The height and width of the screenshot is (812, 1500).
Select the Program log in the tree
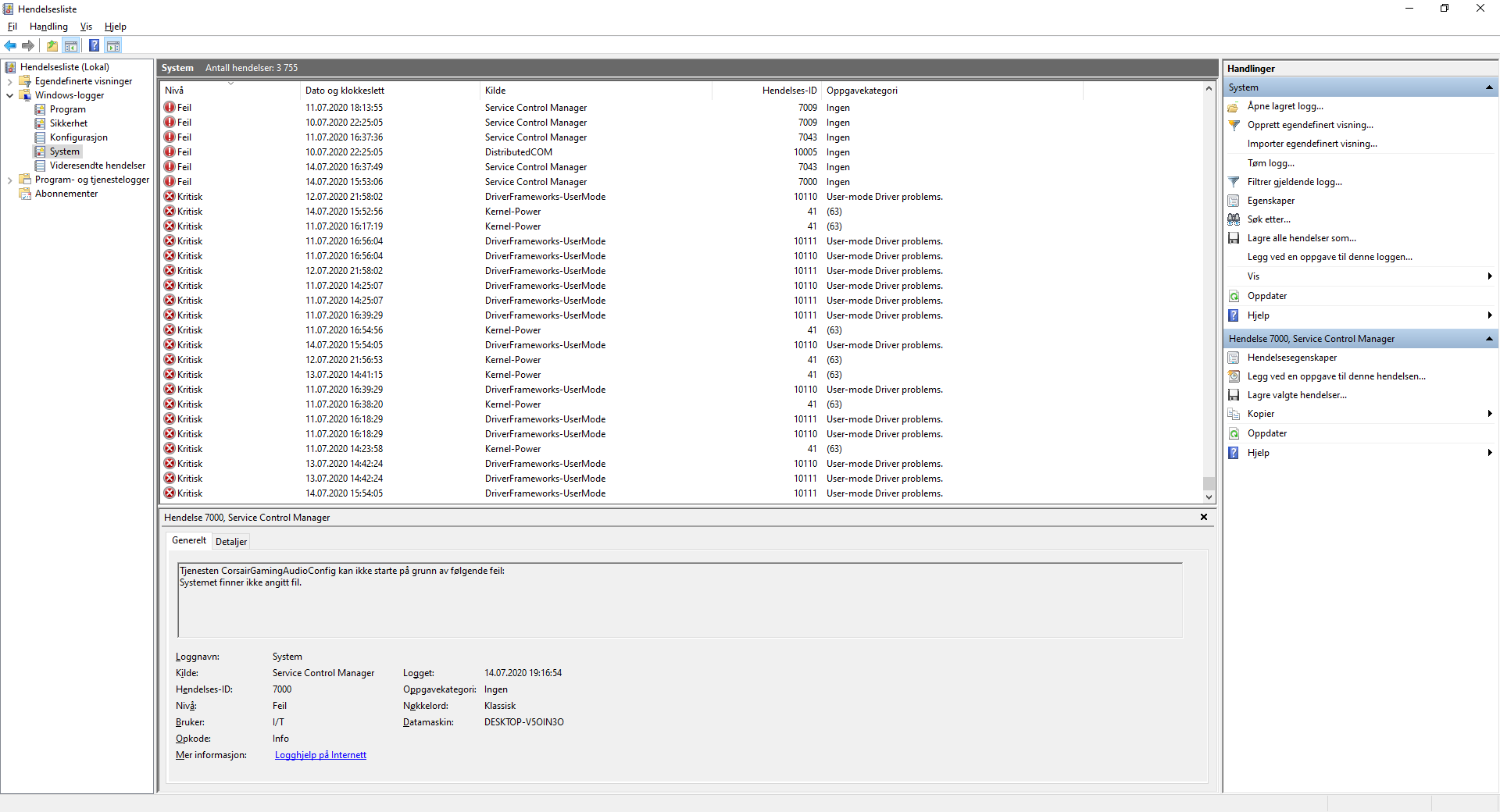coord(68,109)
